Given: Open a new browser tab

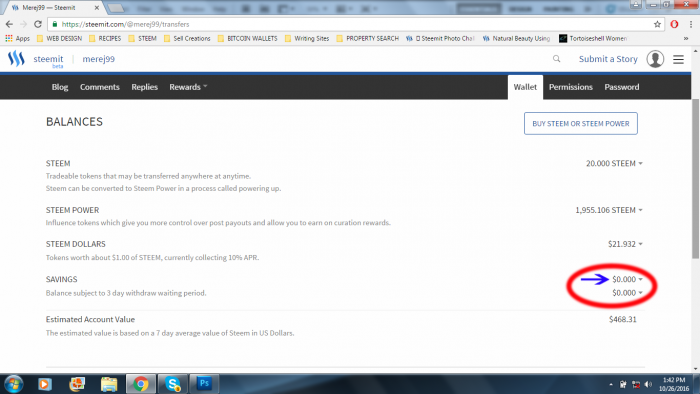Looking at the screenshot, I should (116, 8).
